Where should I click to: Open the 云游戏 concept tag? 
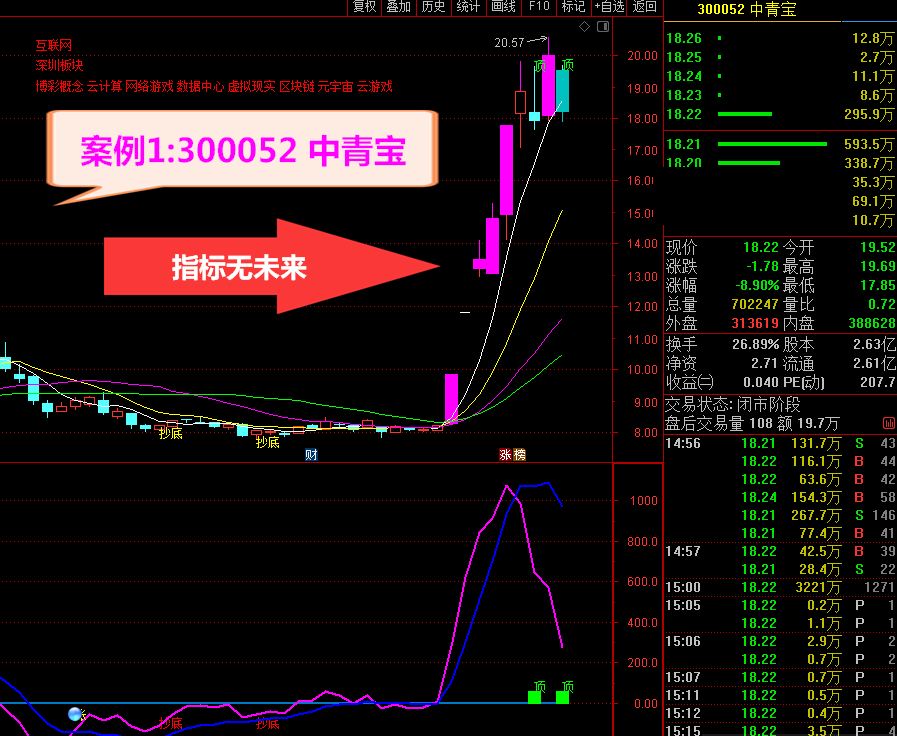pos(375,86)
